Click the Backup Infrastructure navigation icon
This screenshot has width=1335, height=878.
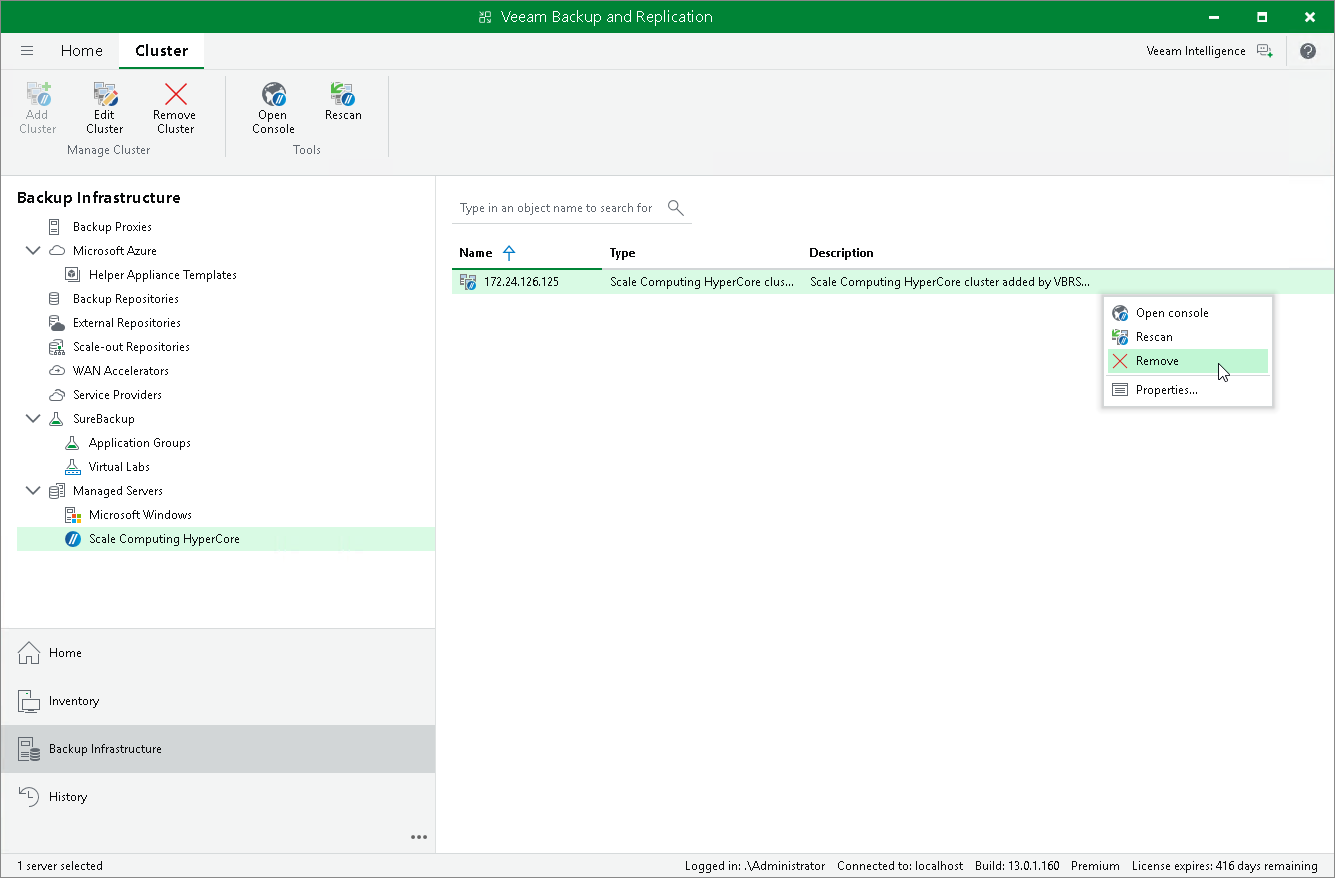point(29,749)
